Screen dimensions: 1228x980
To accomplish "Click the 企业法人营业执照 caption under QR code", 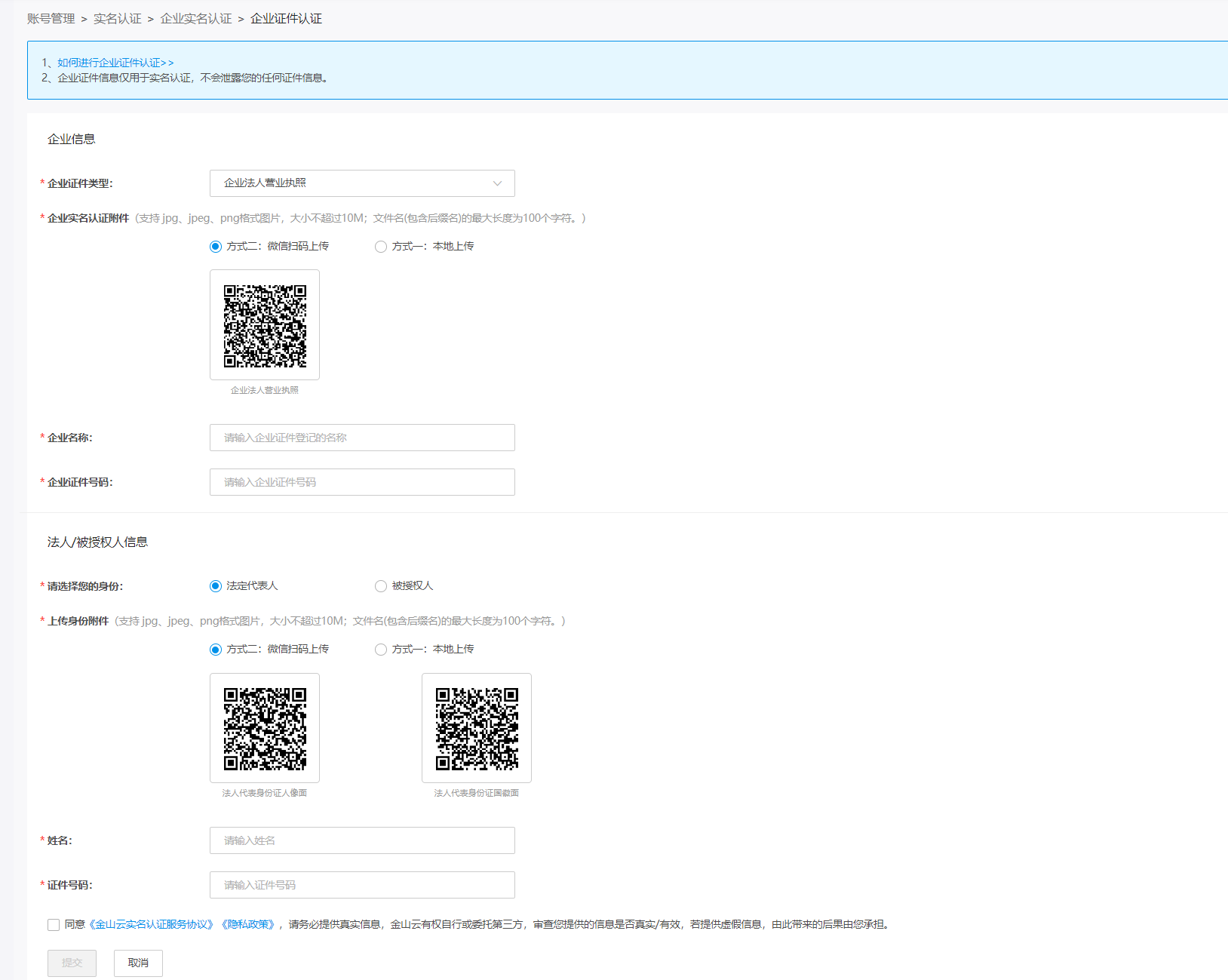I will pyautogui.click(x=265, y=390).
